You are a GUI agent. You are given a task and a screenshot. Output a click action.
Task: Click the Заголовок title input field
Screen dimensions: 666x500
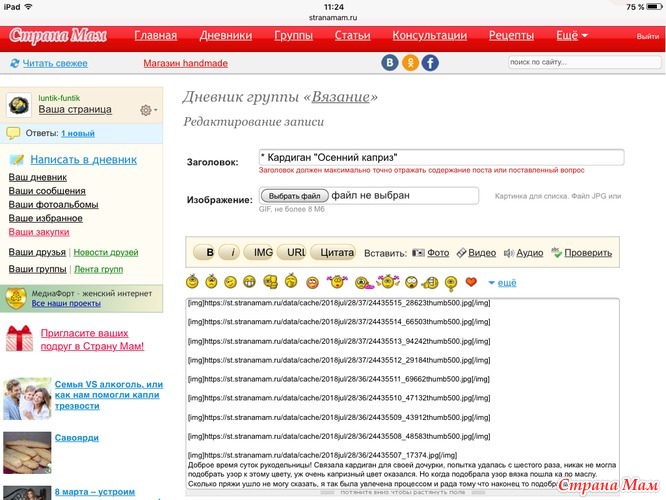(441, 158)
